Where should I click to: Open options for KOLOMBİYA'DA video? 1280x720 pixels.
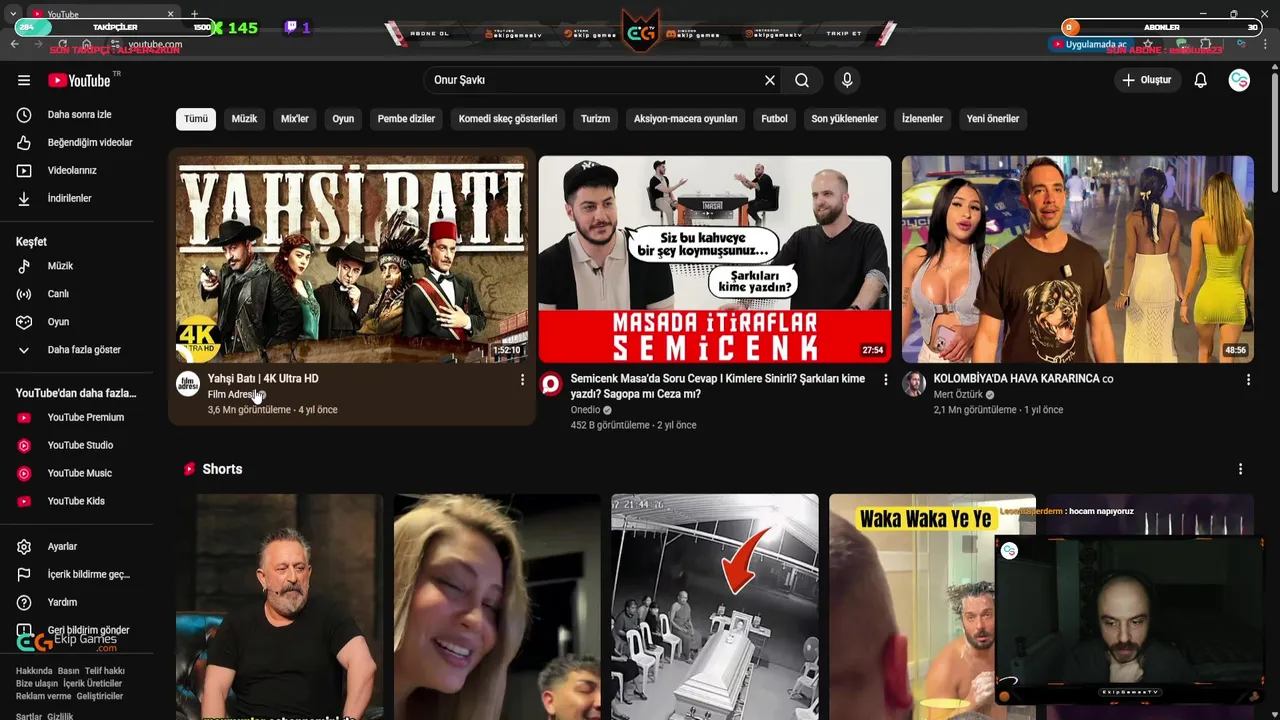[1248, 380]
